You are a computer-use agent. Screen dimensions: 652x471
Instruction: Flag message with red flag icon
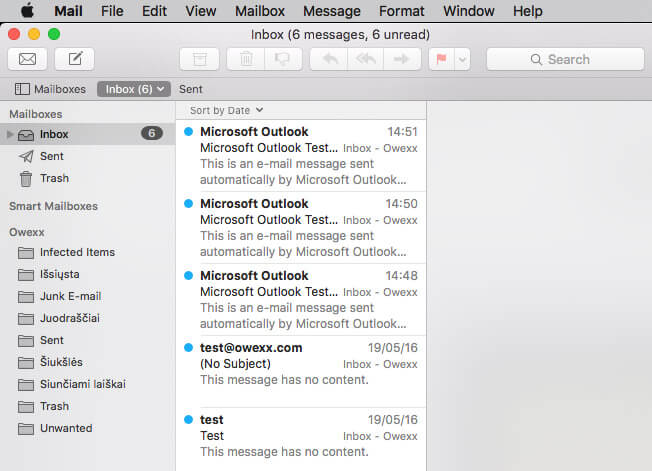442,59
